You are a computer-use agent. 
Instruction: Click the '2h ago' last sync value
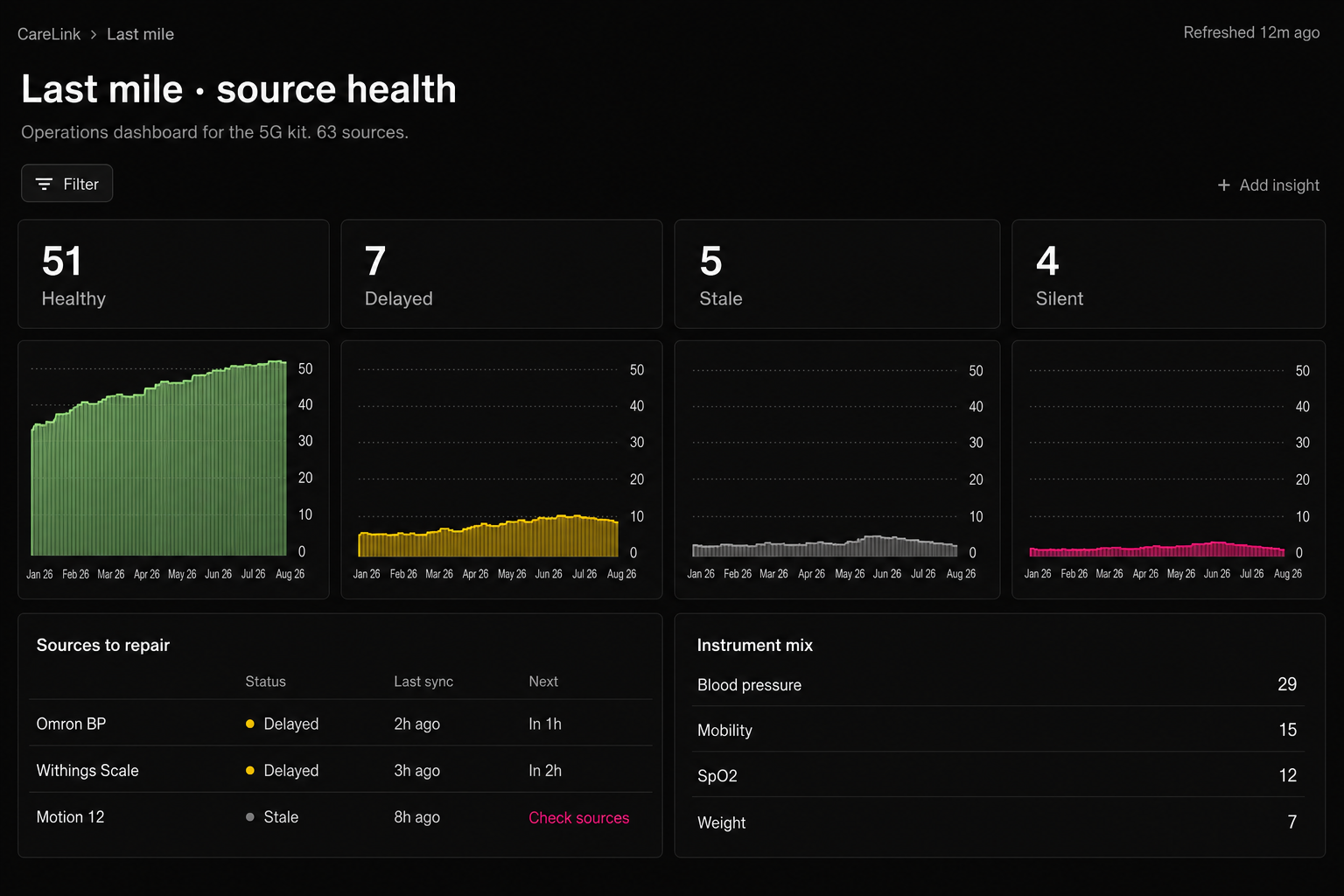416,724
